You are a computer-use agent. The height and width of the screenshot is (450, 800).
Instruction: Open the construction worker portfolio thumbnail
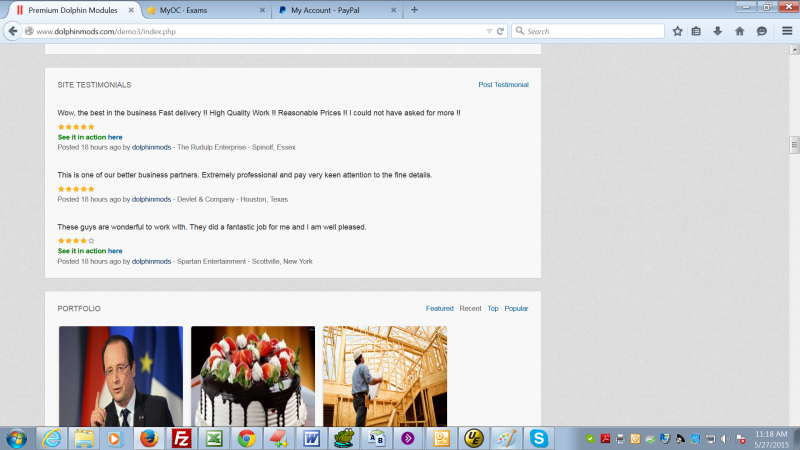tap(385, 377)
